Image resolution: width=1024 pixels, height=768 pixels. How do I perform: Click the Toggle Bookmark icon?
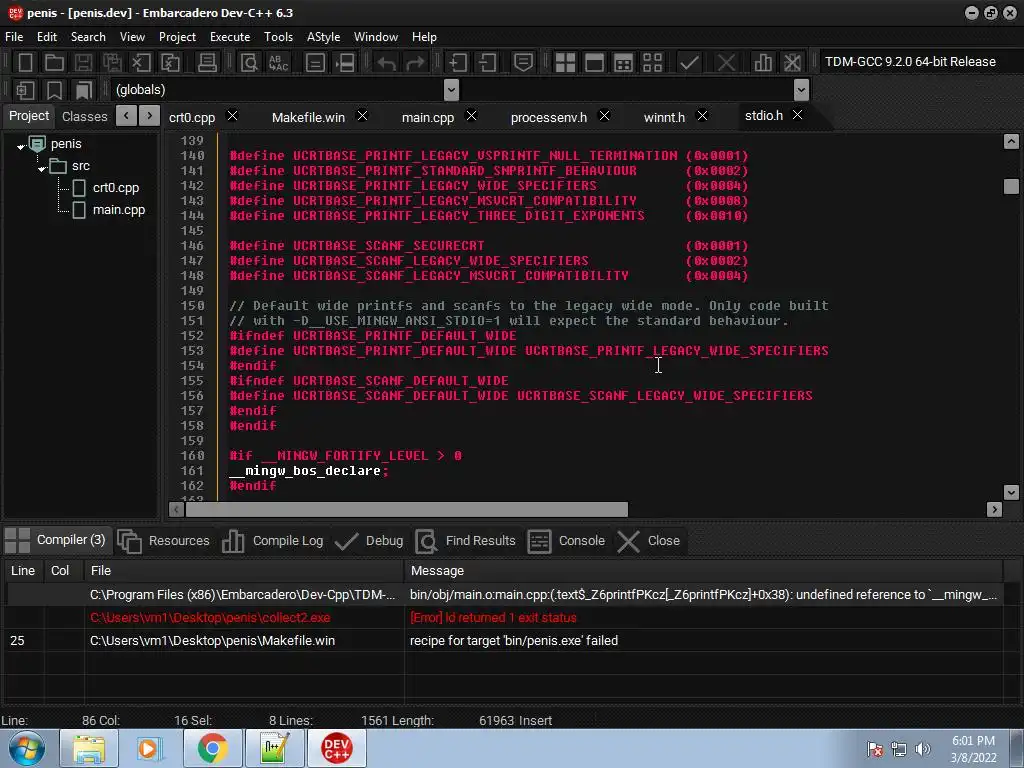tap(54, 90)
